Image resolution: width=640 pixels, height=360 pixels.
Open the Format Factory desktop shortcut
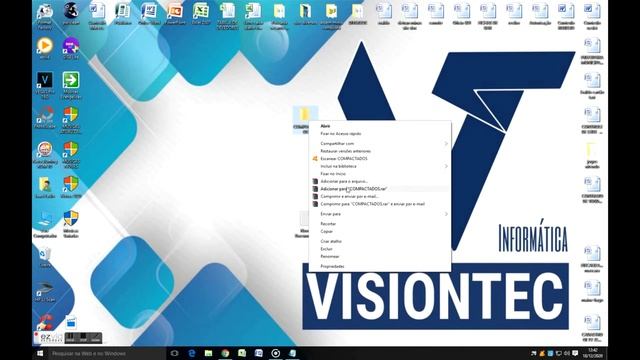tap(44, 17)
